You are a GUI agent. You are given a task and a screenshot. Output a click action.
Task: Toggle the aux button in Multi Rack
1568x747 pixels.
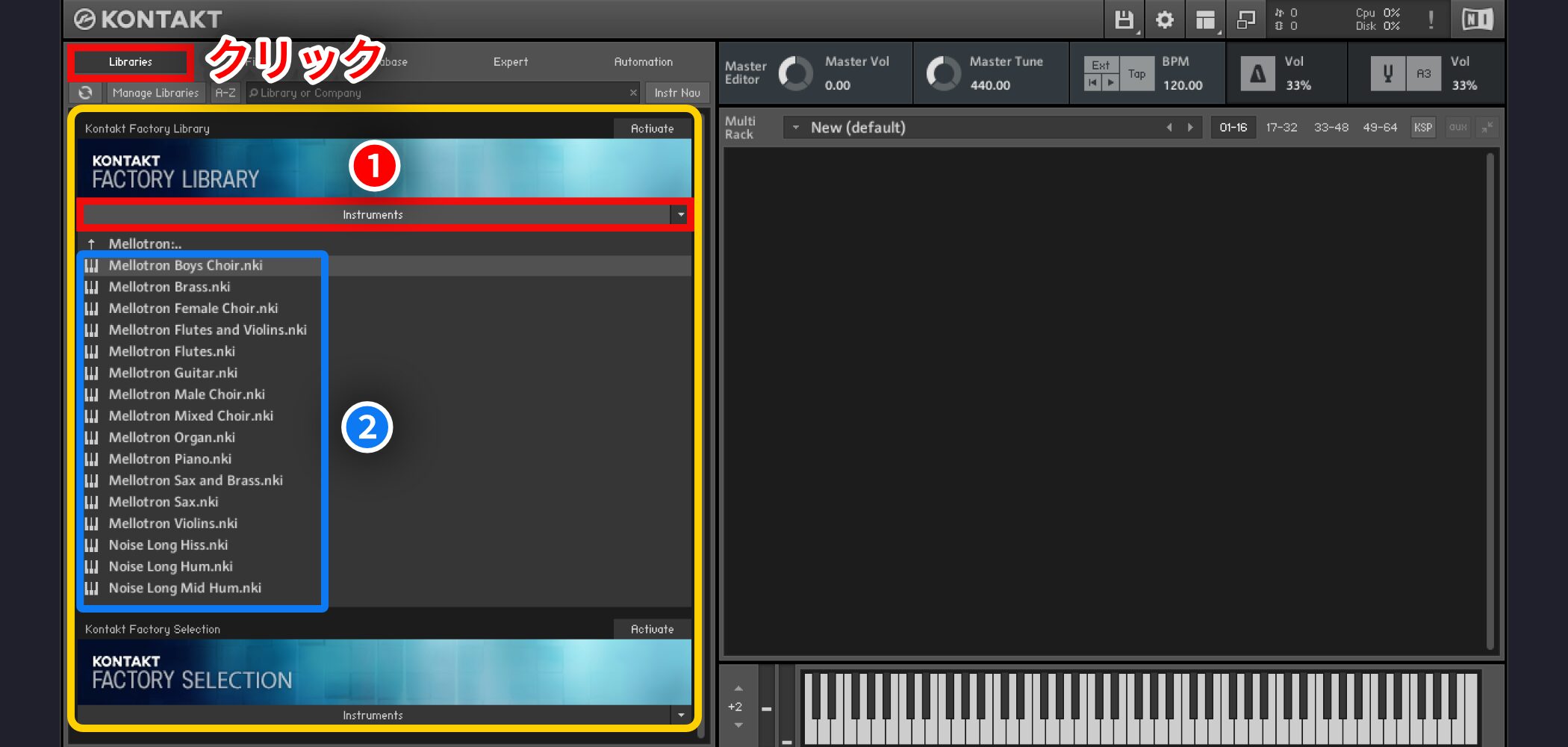click(1457, 128)
